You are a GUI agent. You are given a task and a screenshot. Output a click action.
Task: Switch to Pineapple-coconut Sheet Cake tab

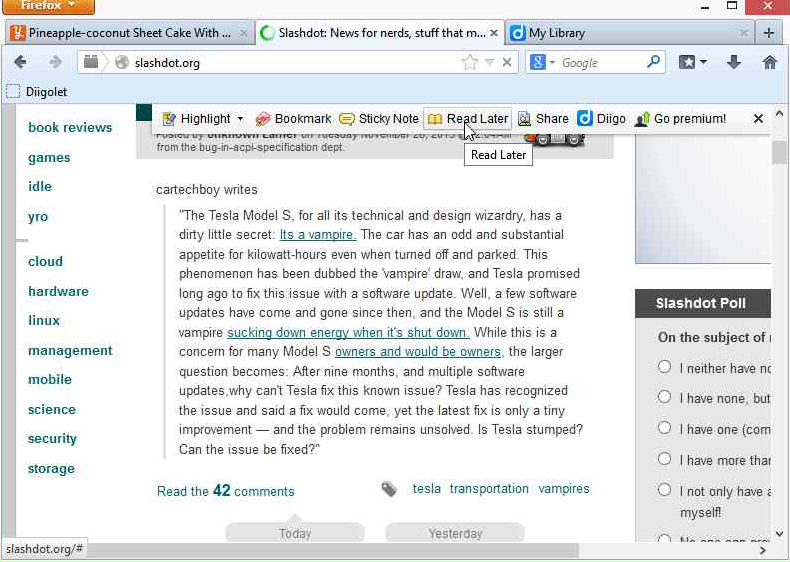coord(129,33)
